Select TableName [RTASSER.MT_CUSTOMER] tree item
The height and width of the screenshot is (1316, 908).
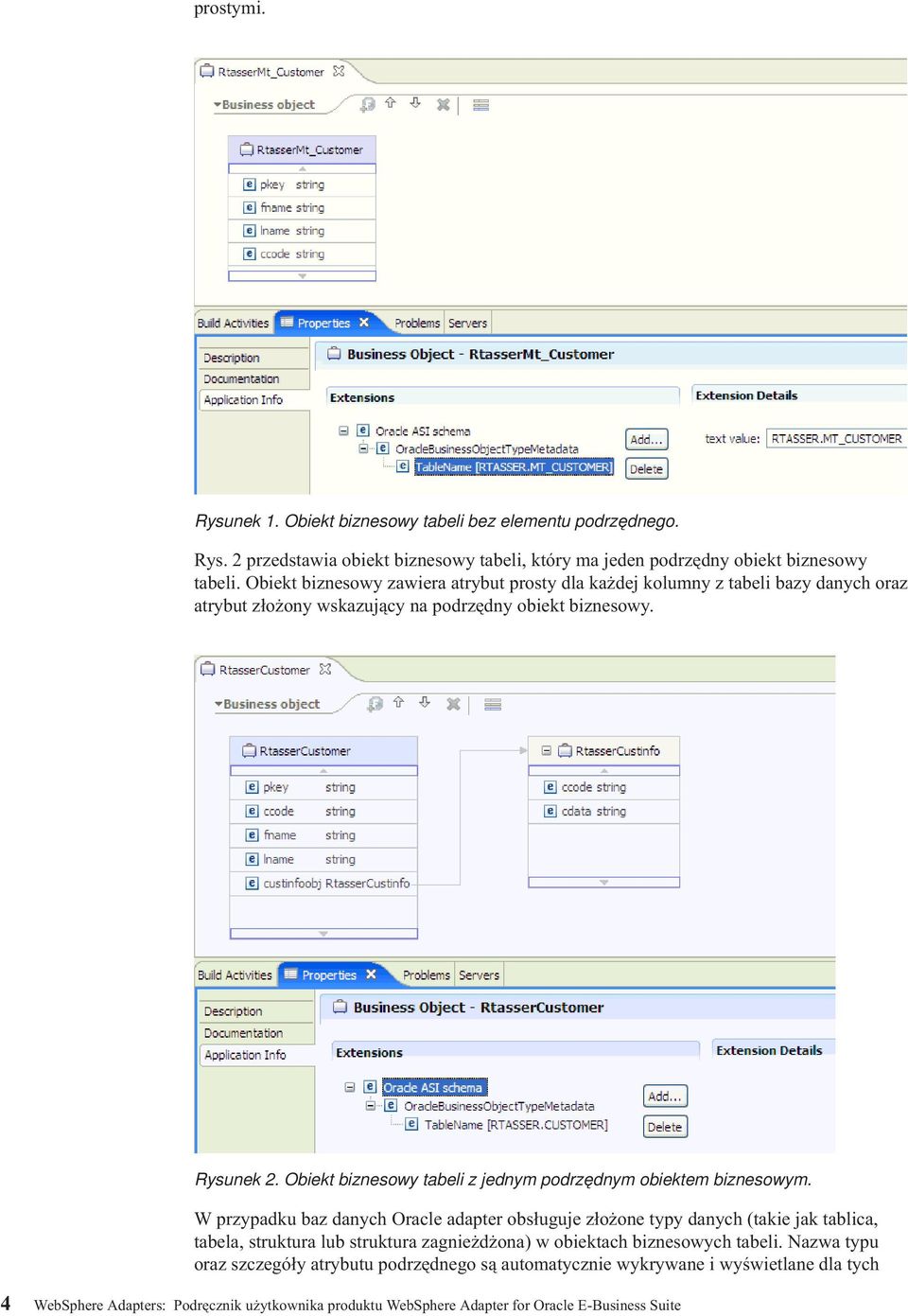point(514,466)
